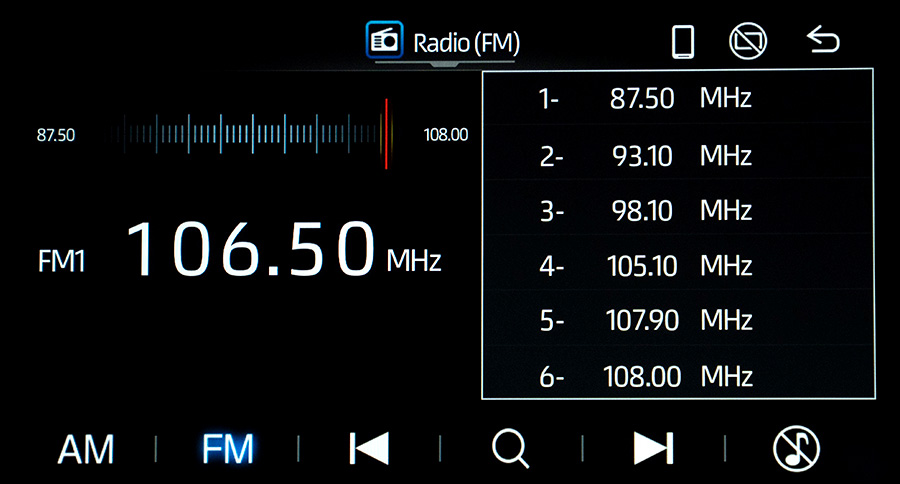
Task: Select preset 2 at 93.10 MHz
Action: [677, 156]
